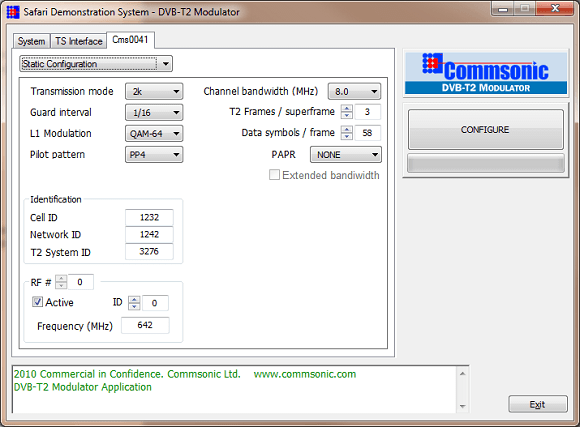580x427 pixels.
Task: Open the L1 Modulation QAM-64 dropdown
Action: (154, 134)
